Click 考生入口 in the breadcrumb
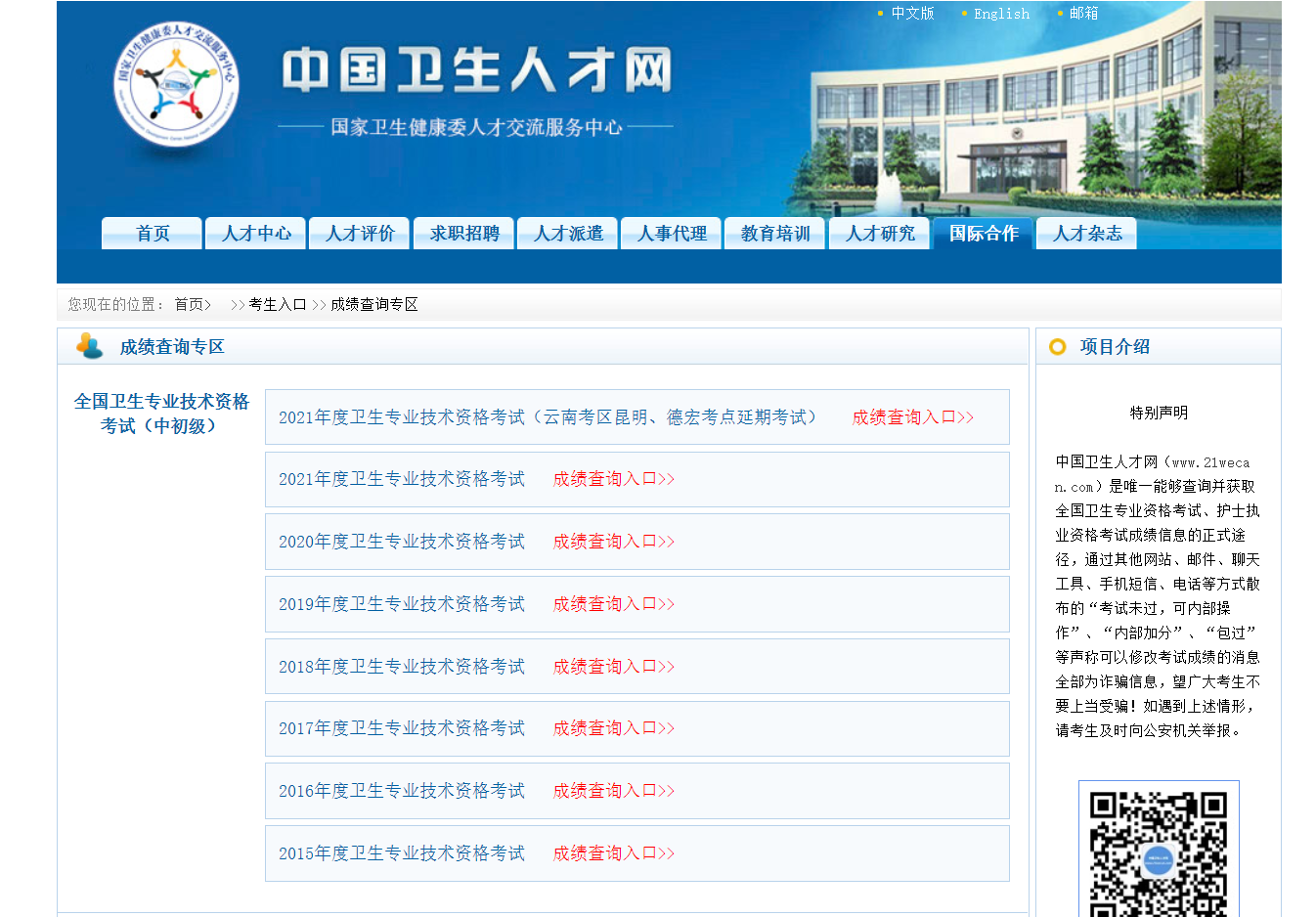1316x917 pixels. (278, 305)
